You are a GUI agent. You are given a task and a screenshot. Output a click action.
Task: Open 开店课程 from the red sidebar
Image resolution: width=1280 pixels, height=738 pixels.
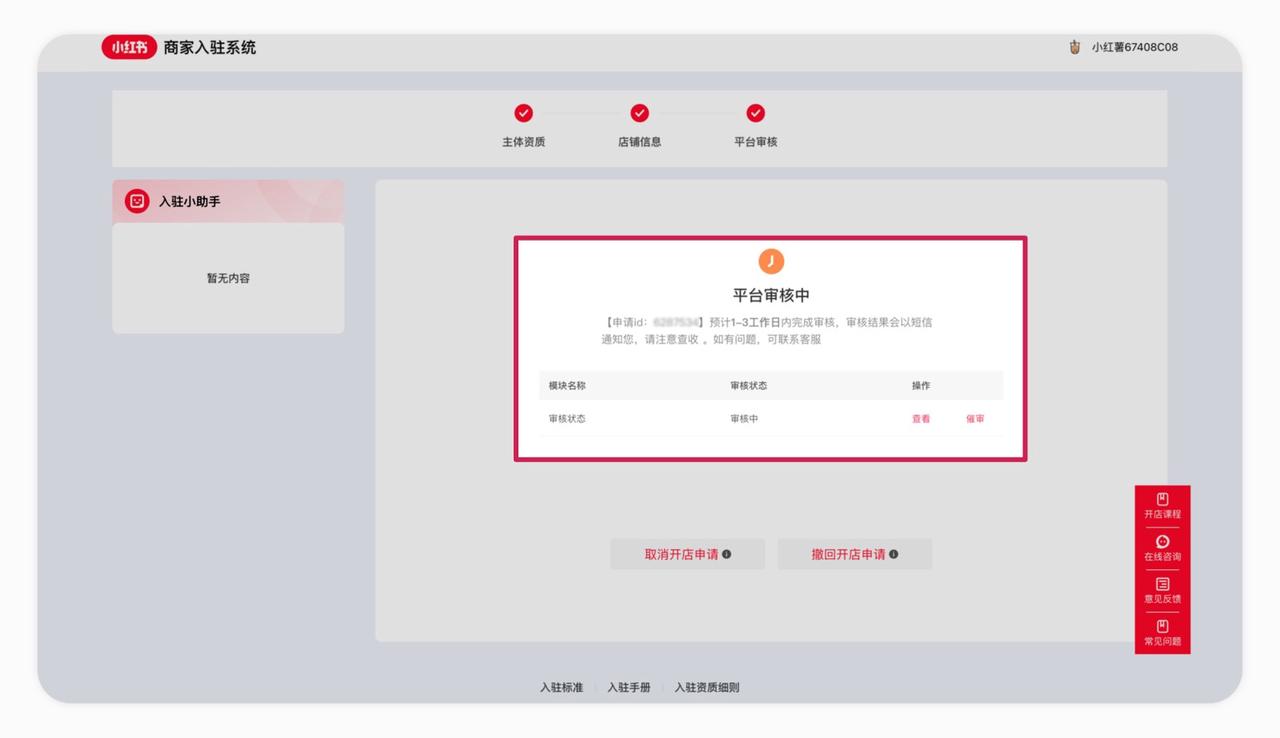coord(1162,506)
